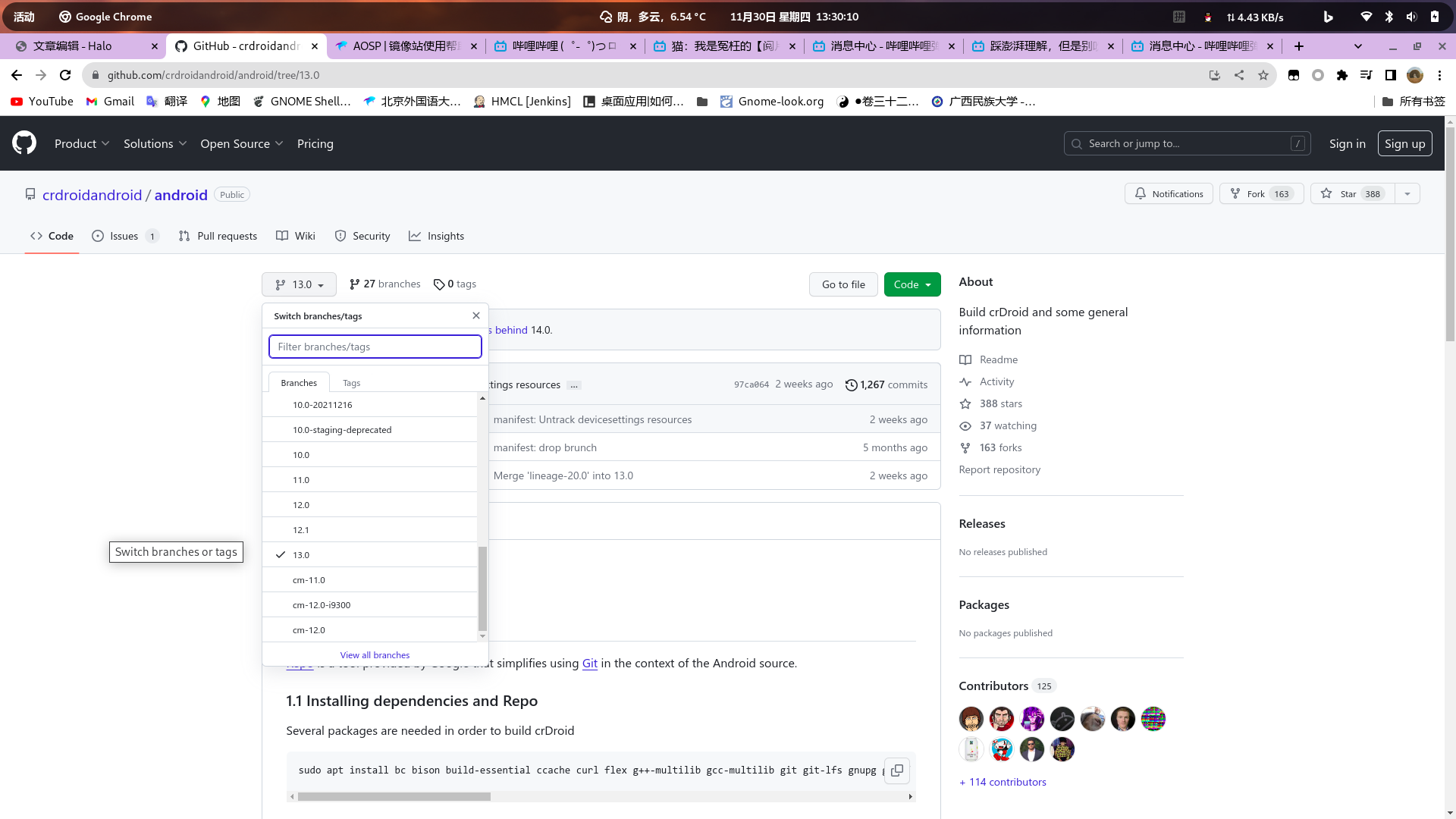Screen dimensions: 1456x819
Task: Open the Bluetooth system tray icon
Action: tap(1389, 17)
